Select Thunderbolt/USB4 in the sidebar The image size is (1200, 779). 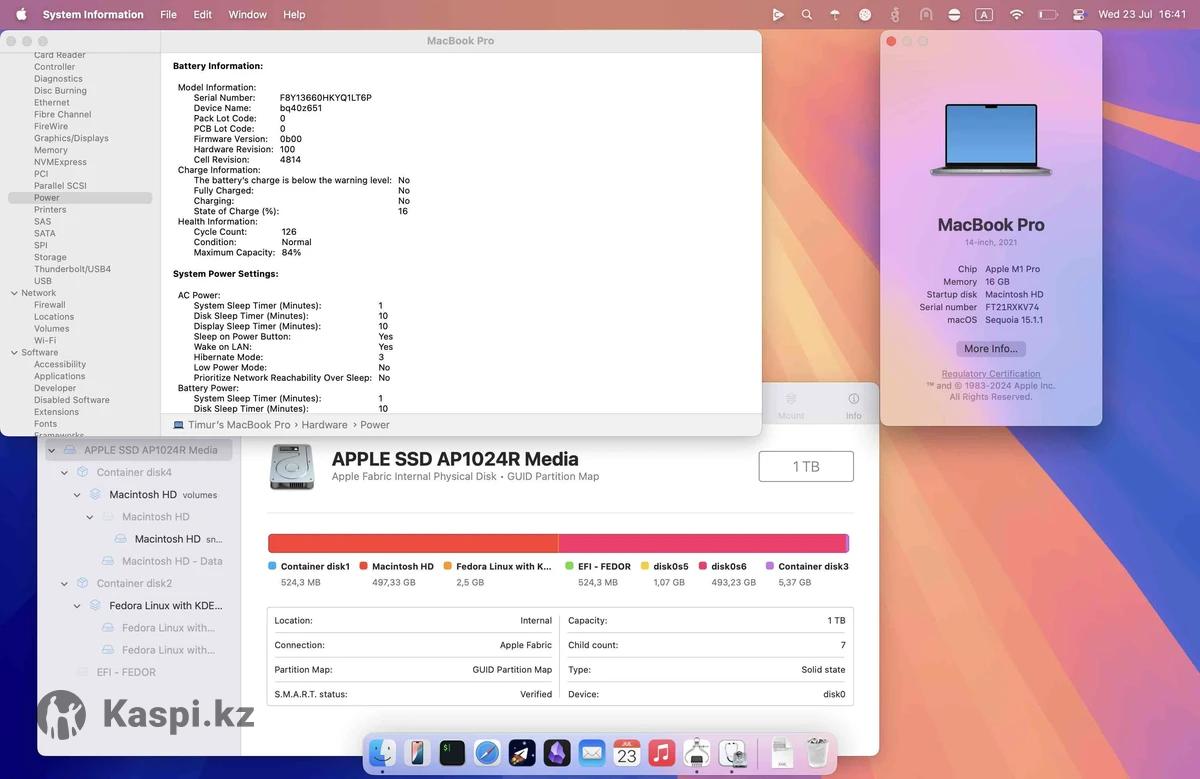(72, 269)
